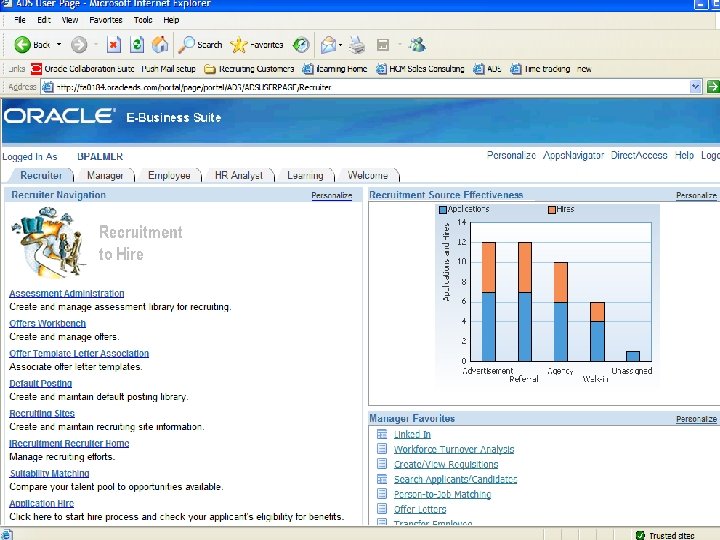Click the icon beside Search Applicants/Candidates
The image size is (720, 540).
pyautogui.click(x=382, y=479)
